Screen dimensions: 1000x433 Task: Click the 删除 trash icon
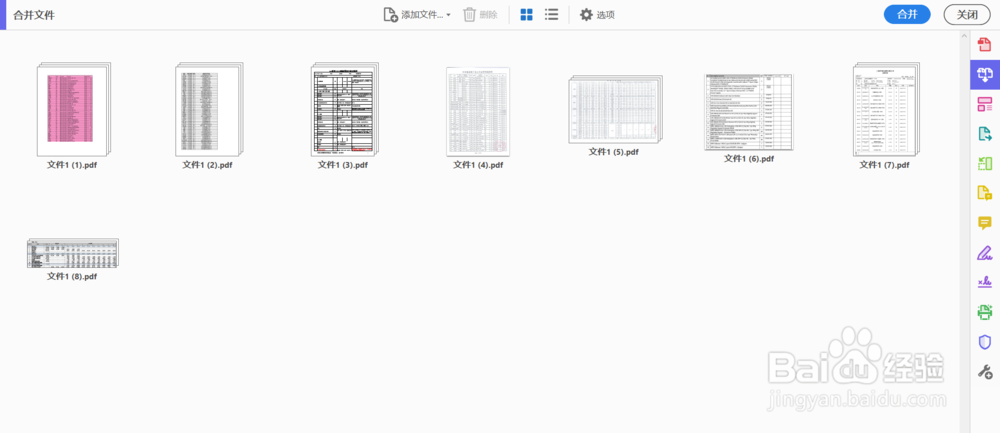(x=469, y=15)
